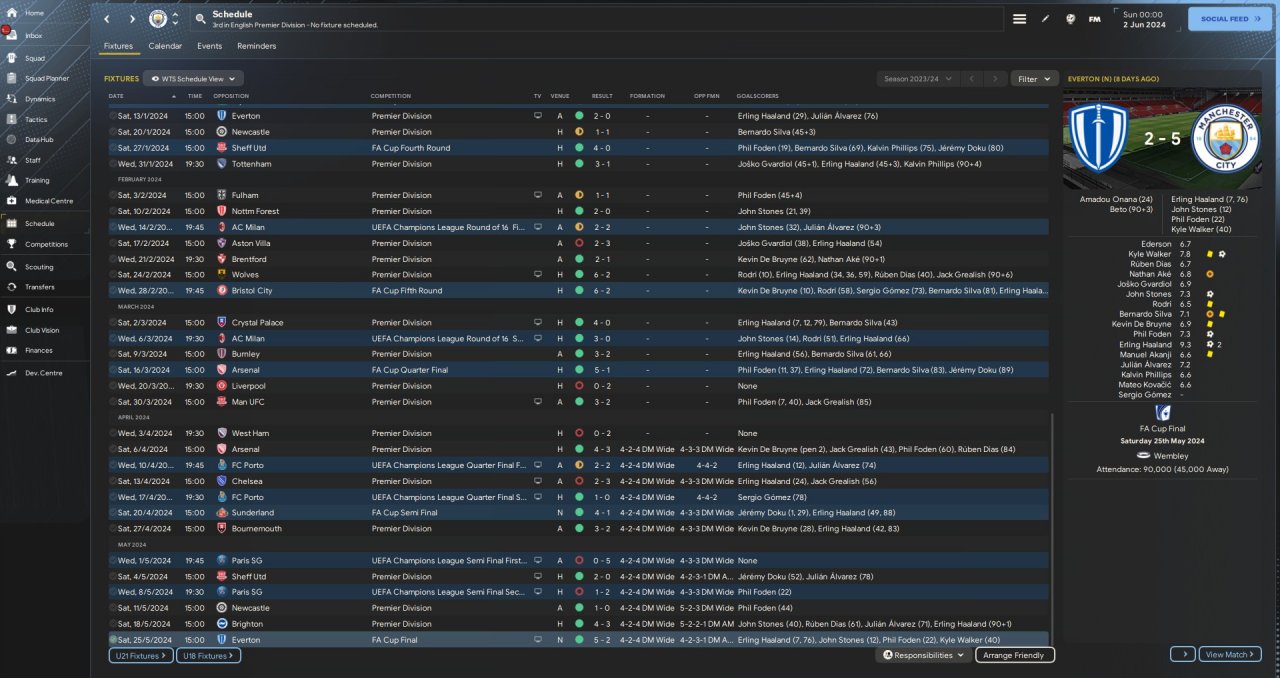Open Squad Planner from the sidebar
This screenshot has width=1280, height=678.
pos(45,78)
